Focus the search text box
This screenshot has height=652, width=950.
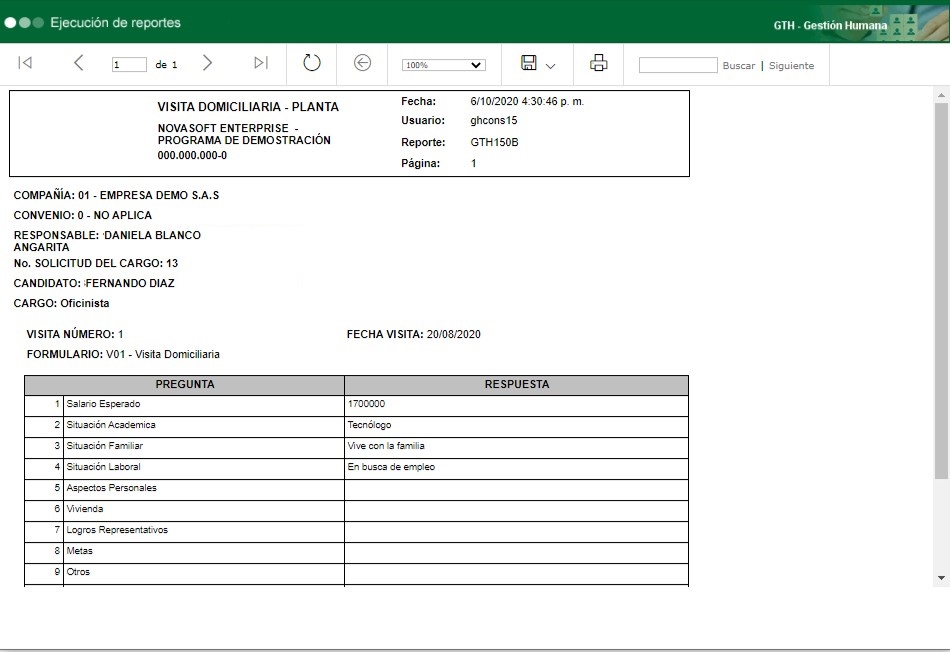677,65
